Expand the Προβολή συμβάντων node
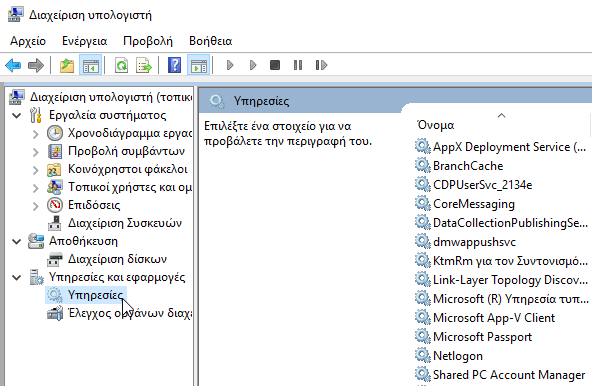 (35, 151)
